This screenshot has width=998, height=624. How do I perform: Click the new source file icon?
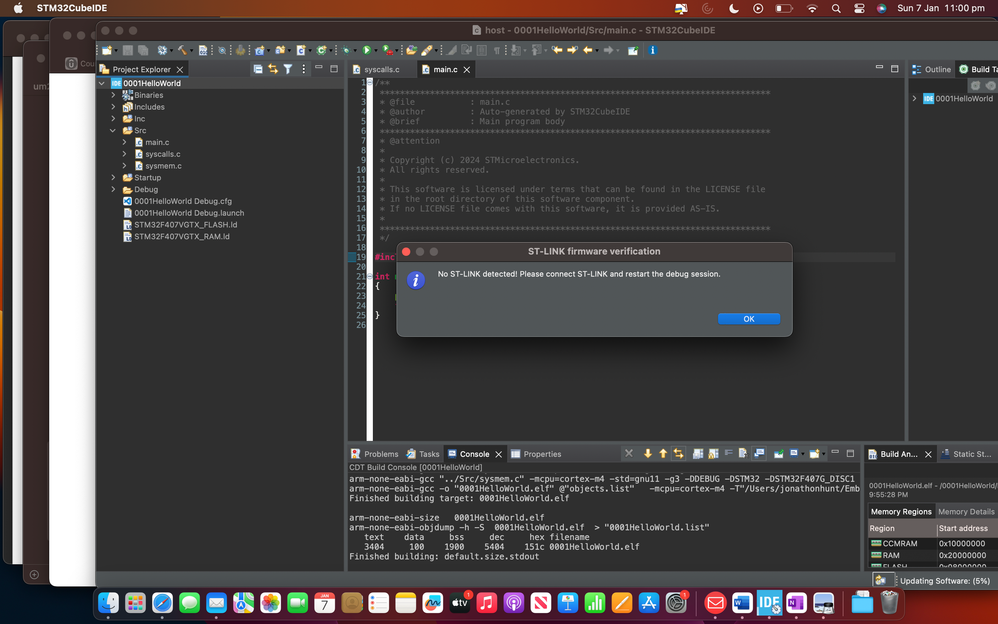[x=301, y=50]
